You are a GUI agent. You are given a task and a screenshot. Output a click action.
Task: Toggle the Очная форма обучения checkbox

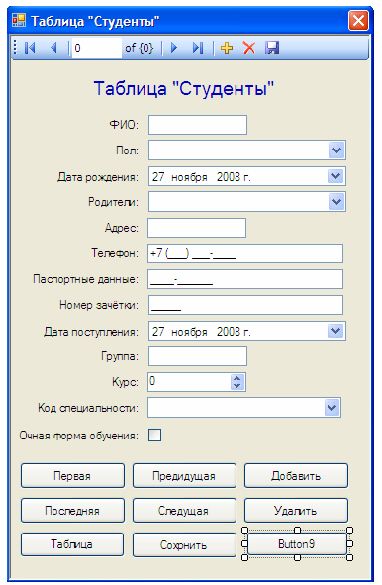[154, 435]
